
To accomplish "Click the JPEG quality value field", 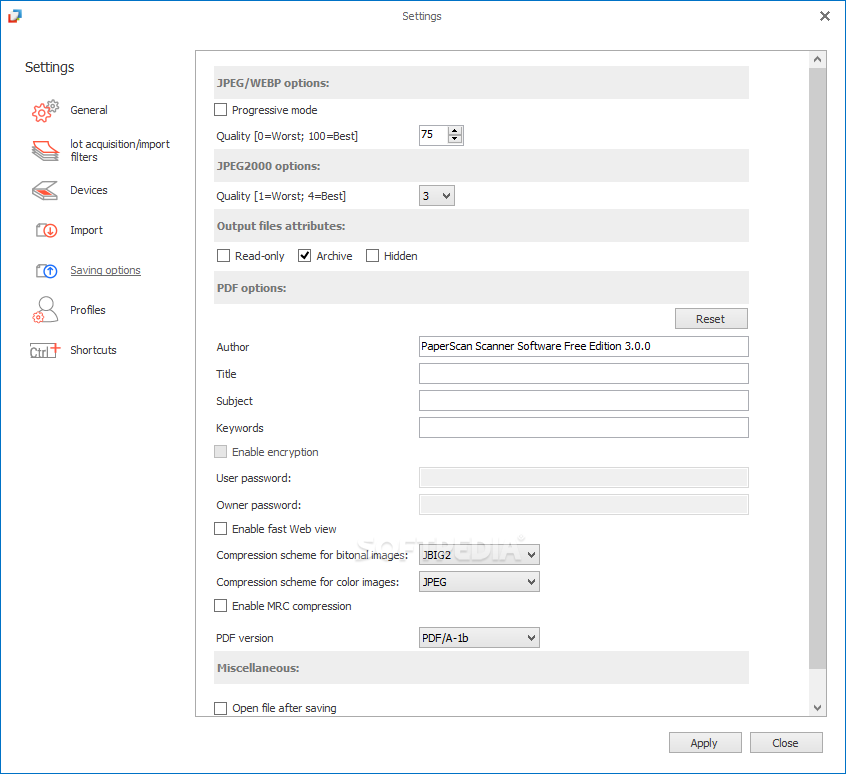I will point(433,135).
